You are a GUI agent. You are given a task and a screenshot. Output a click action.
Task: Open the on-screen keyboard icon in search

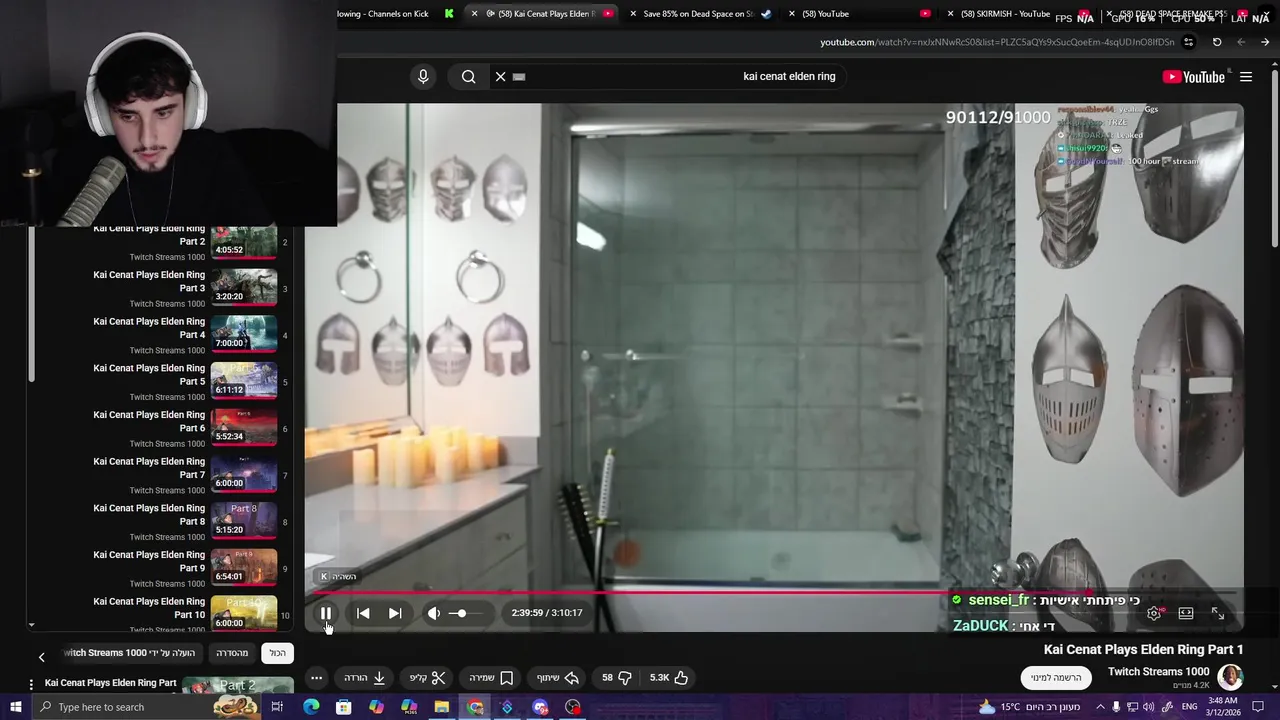[x=519, y=76]
